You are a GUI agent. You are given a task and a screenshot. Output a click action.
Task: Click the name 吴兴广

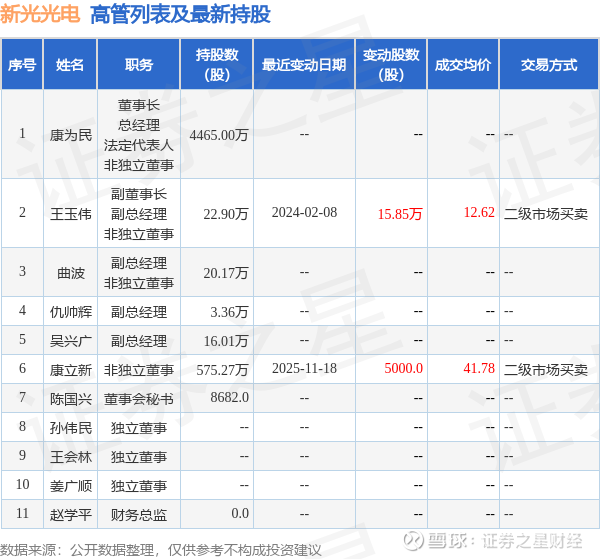pos(71,341)
